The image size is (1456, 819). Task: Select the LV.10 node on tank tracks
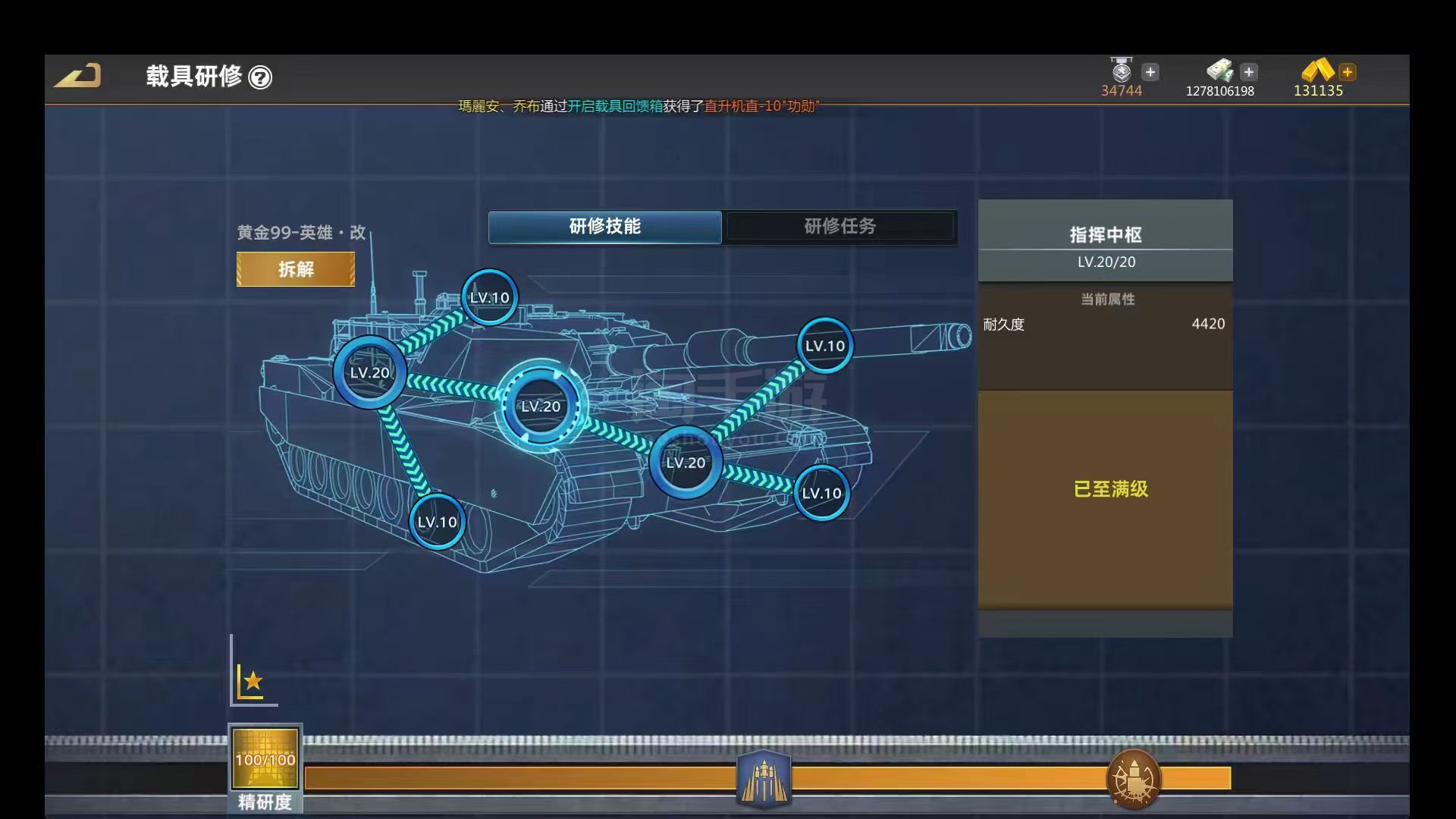[x=437, y=522]
